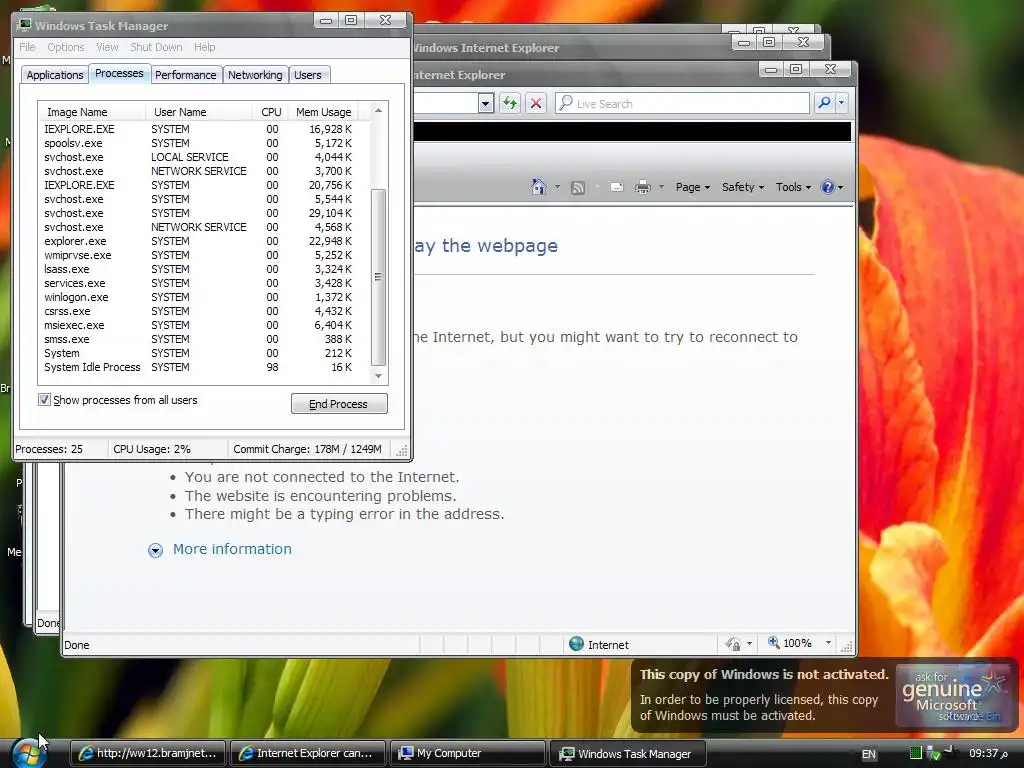Click the process list scroll down arrow
The height and width of the screenshot is (768, 1024).
coord(378,376)
